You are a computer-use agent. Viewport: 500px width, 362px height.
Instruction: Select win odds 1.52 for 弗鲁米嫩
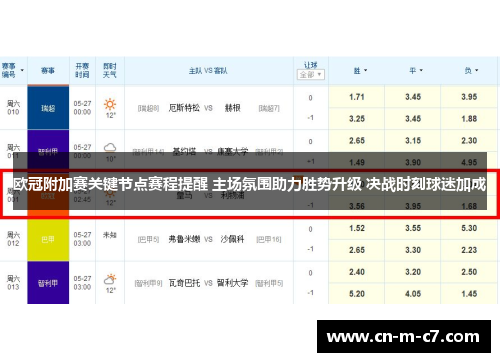357,228
